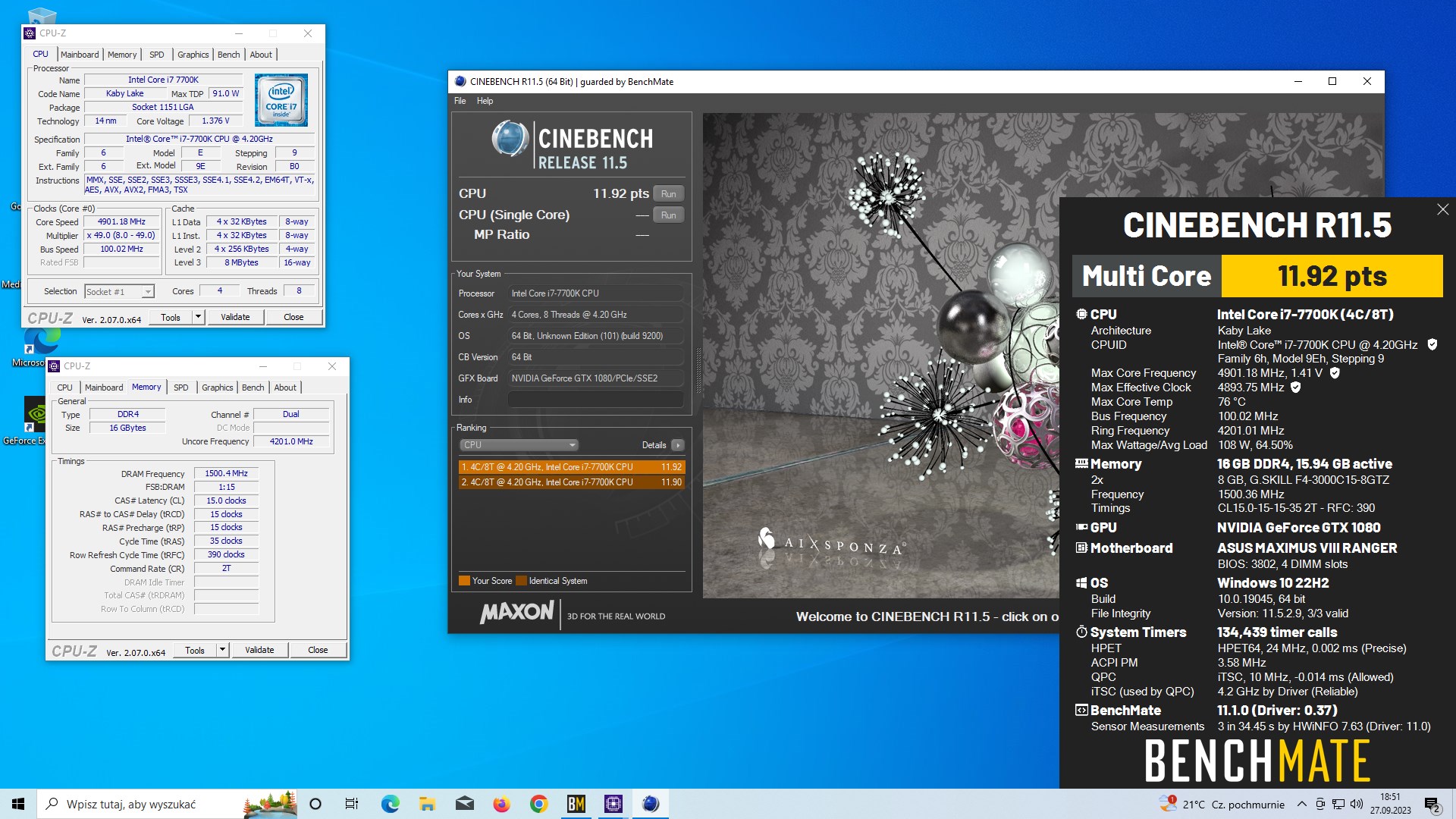Launch Microsoft Edge from the taskbar
The height and width of the screenshot is (819, 1456).
390,804
